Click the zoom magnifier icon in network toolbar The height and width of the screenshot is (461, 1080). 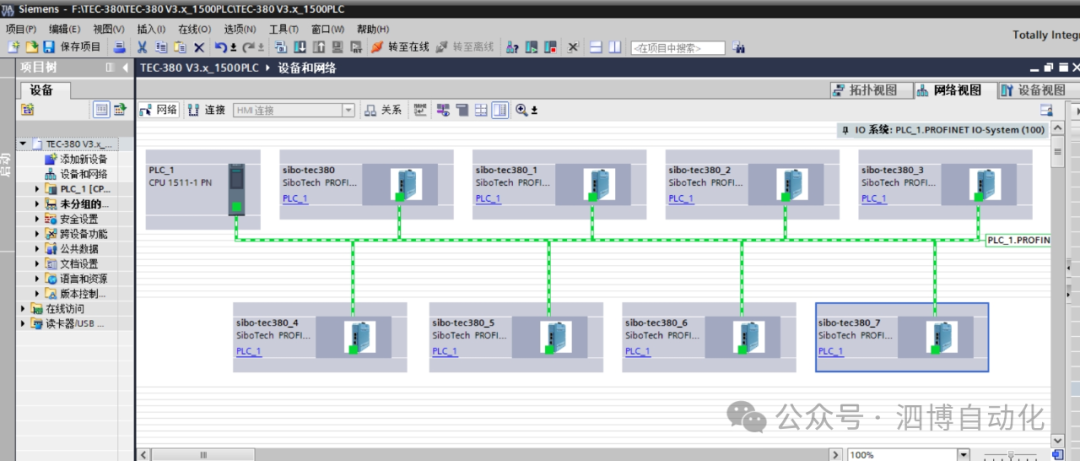click(x=521, y=110)
